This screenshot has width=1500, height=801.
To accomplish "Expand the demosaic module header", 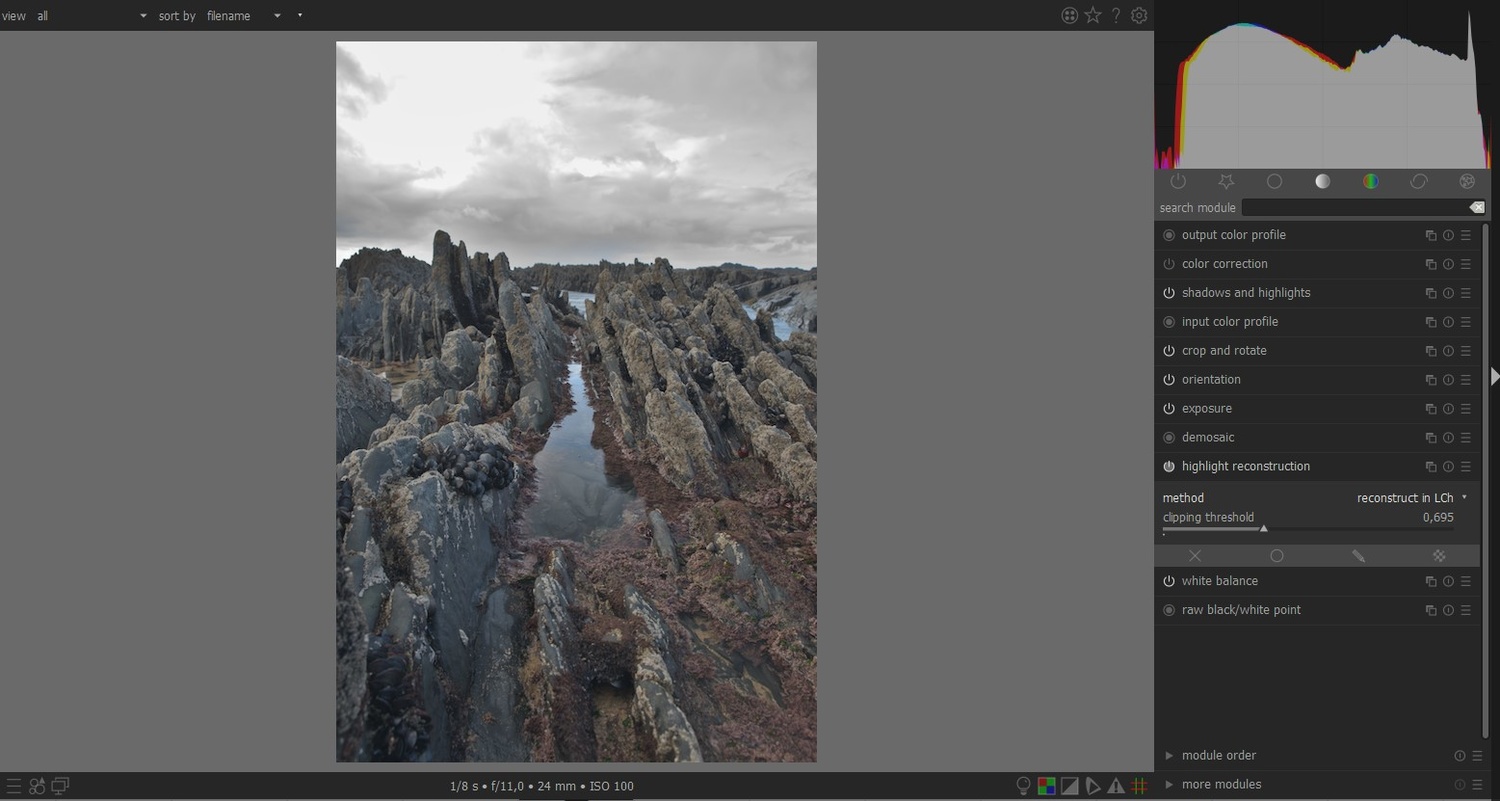I will (1207, 438).
